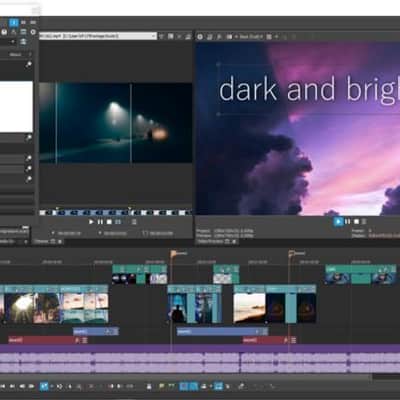The width and height of the screenshot is (400, 400).
Task: Open Video Output FX in preview toolbar
Action: point(219,37)
